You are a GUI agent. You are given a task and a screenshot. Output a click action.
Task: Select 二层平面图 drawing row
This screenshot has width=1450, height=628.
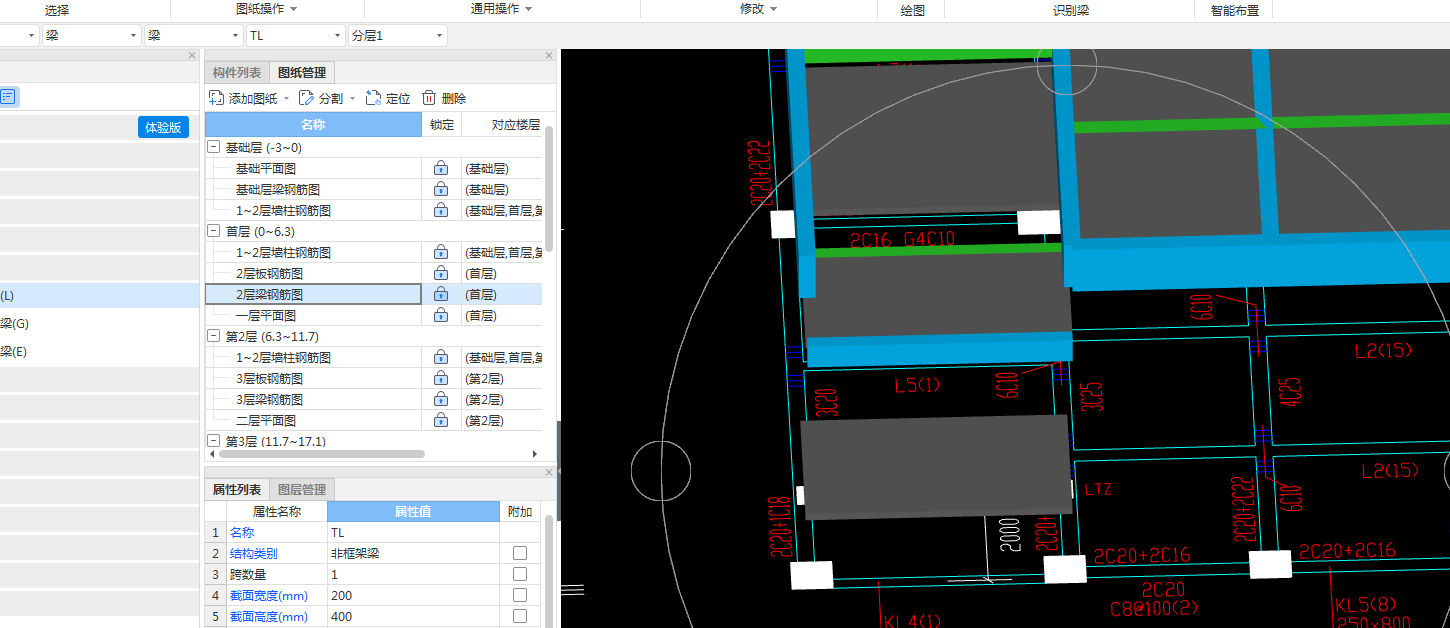pos(313,421)
